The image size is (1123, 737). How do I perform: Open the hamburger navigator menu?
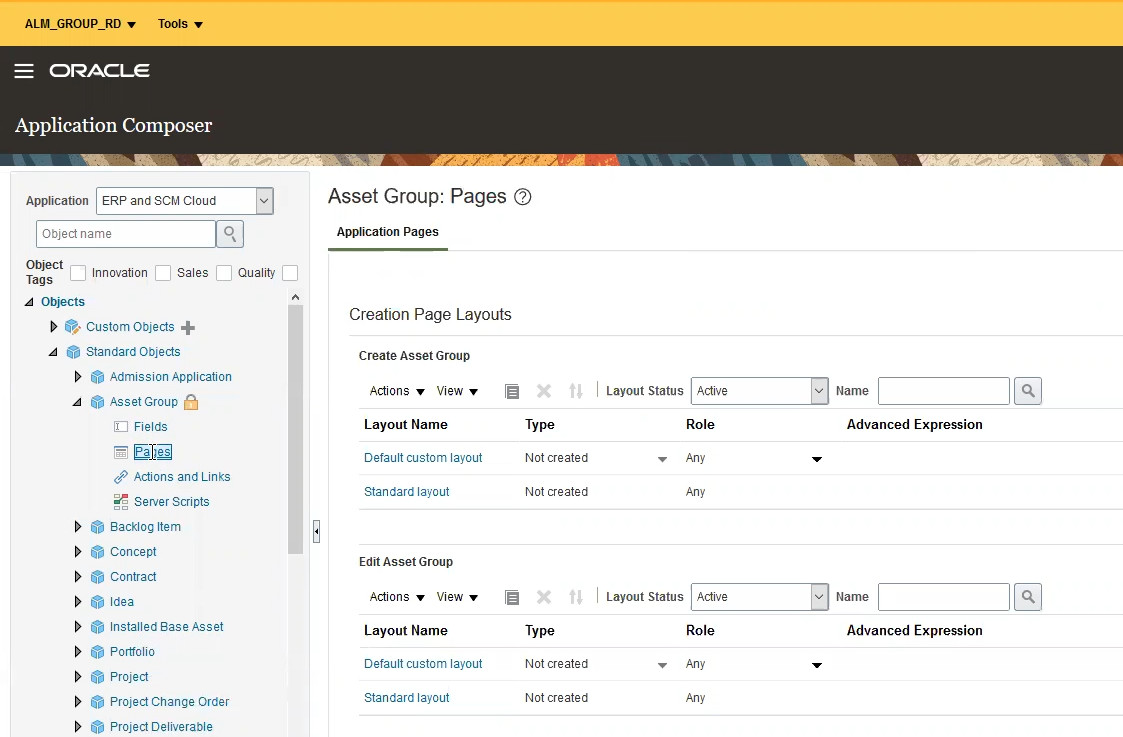[x=24, y=71]
